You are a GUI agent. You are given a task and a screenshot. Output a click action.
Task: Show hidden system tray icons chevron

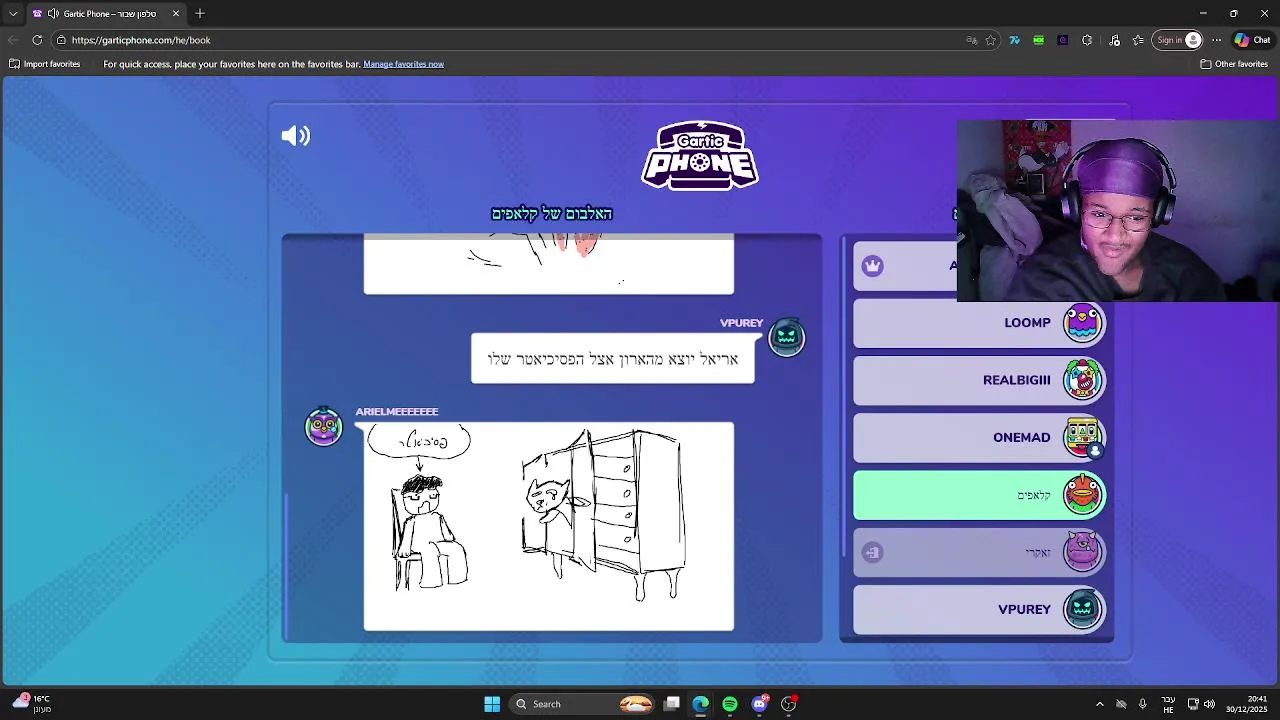coord(1099,704)
